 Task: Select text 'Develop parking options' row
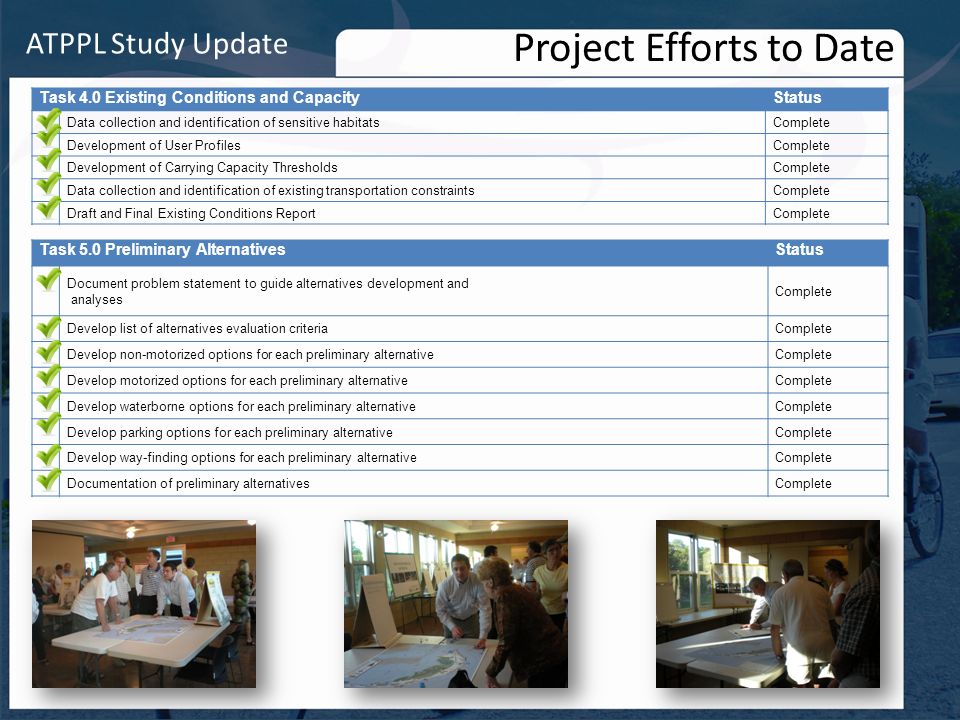[x=230, y=433]
